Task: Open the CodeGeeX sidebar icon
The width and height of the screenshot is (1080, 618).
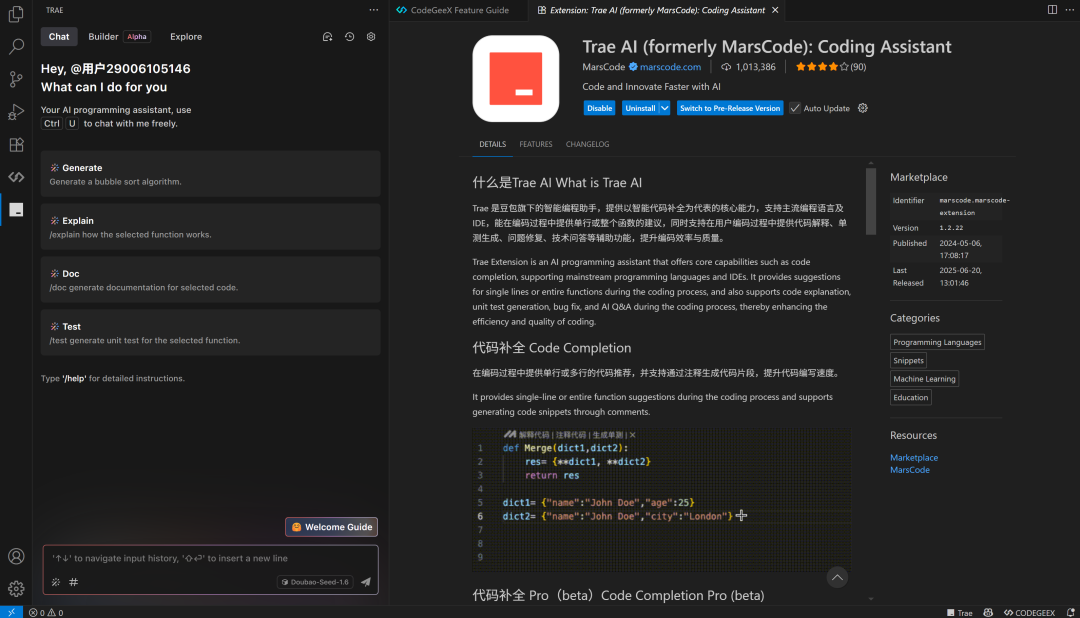Action: pyautogui.click(x=16, y=177)
